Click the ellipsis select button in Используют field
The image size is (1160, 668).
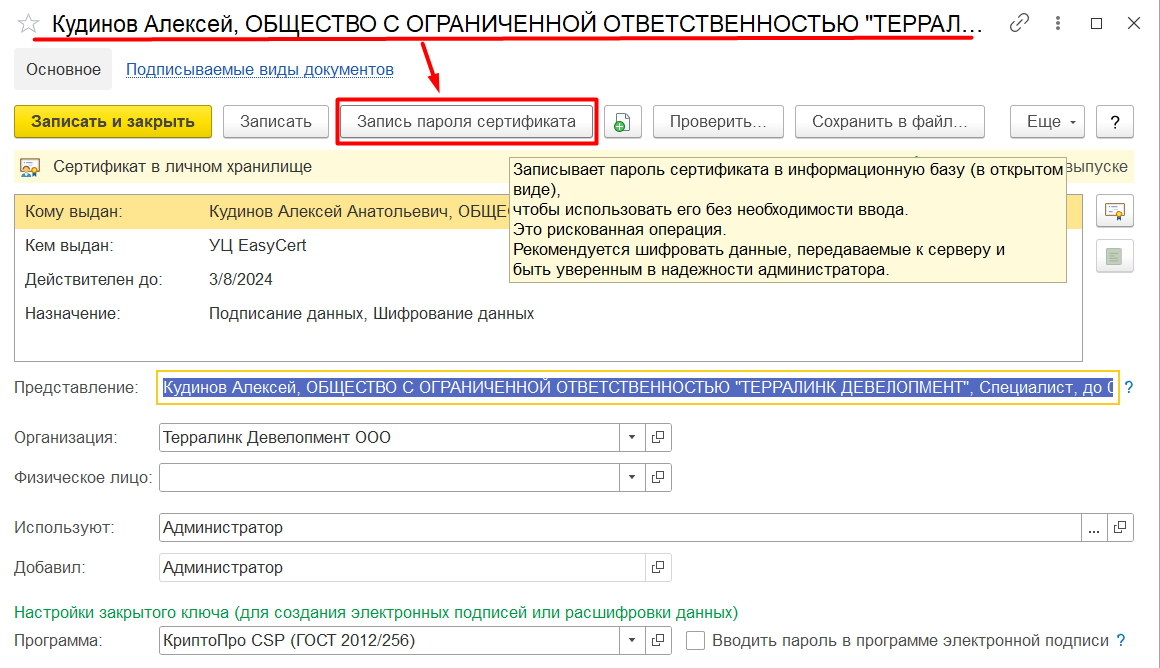(x=1094, y=527)
